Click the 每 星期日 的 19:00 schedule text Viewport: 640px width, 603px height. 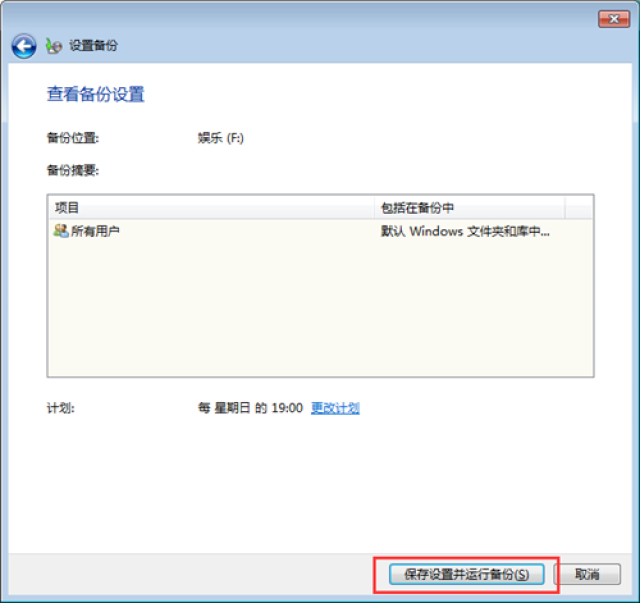[250, 408]
